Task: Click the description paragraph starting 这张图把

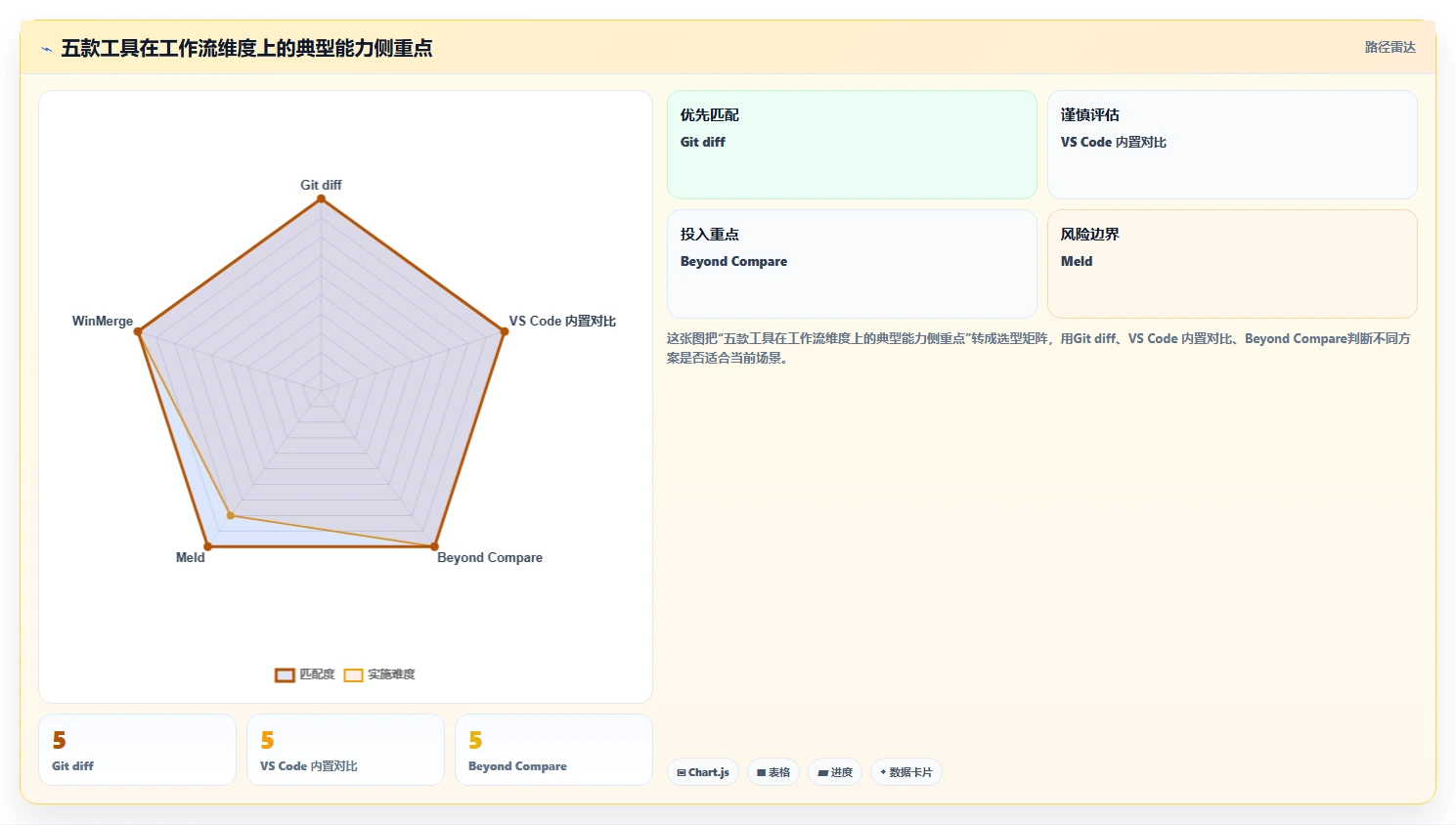Action: click(1038, 348)
